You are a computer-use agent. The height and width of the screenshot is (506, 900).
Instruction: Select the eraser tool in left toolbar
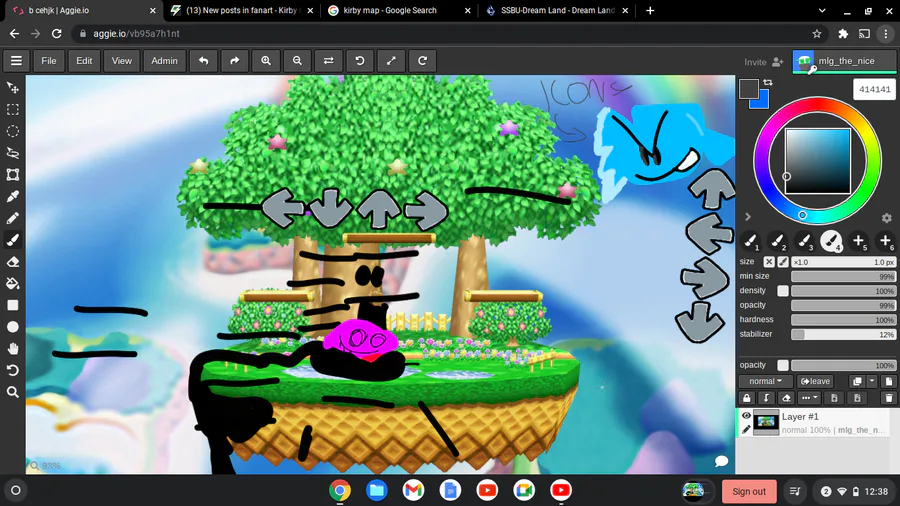point(13,262)
